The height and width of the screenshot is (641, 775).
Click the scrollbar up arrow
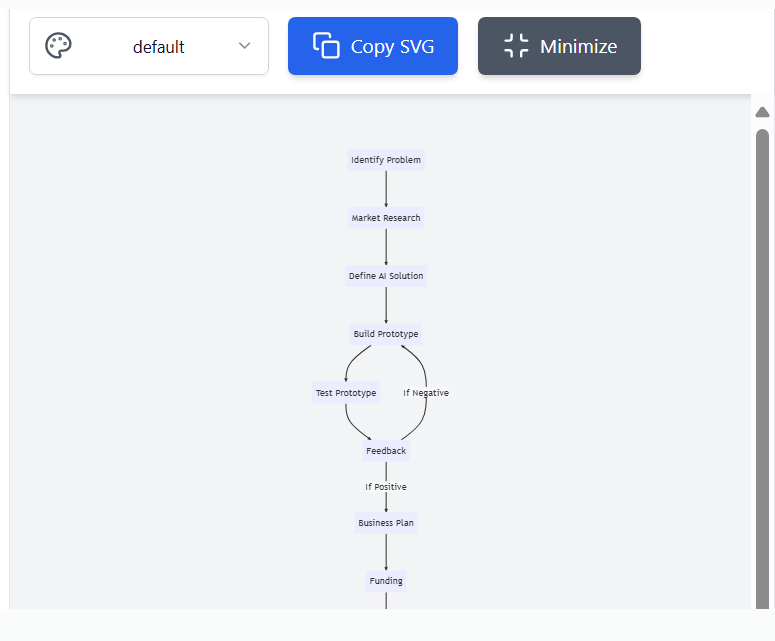pyautogui.click(x=762, y=112)
